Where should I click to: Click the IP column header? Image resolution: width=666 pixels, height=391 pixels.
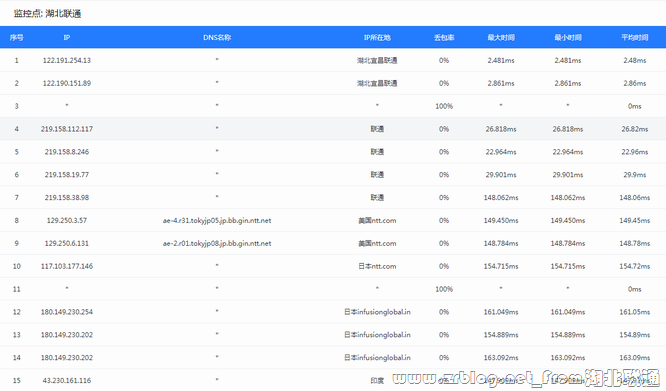[67, 37]
